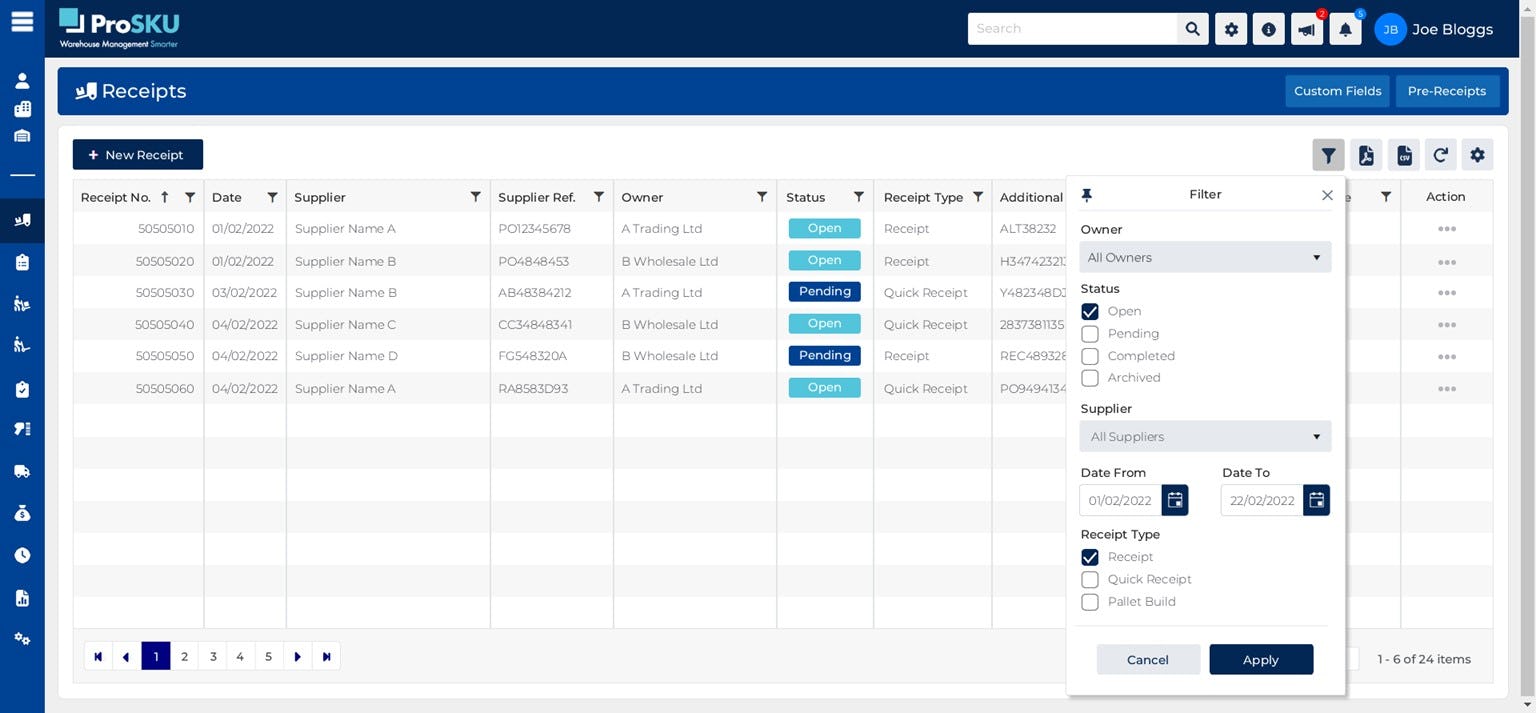1536x713 pixels.
Task: Export the receipts to CSV
Action: pos(1403,154)
